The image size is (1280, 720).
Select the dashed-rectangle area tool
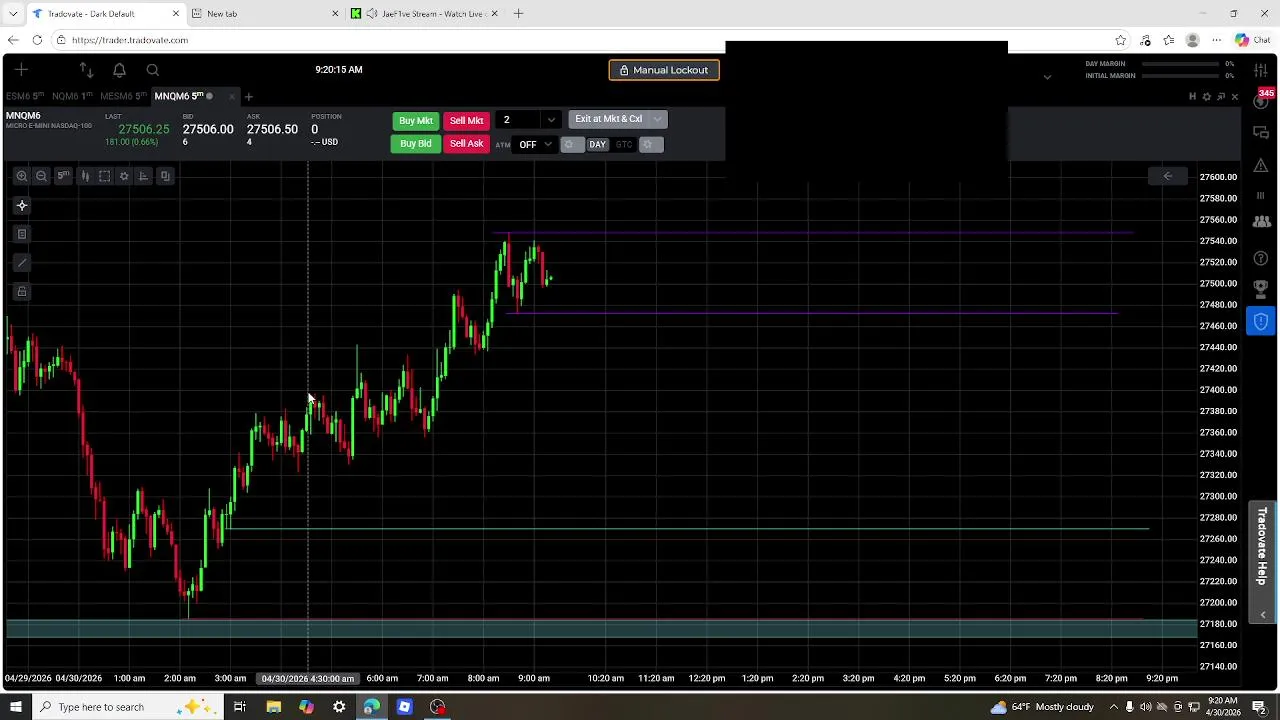[x=104, y=176]
